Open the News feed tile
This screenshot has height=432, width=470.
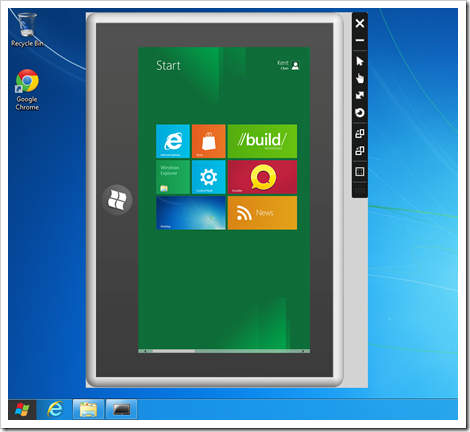click(262, 213)
